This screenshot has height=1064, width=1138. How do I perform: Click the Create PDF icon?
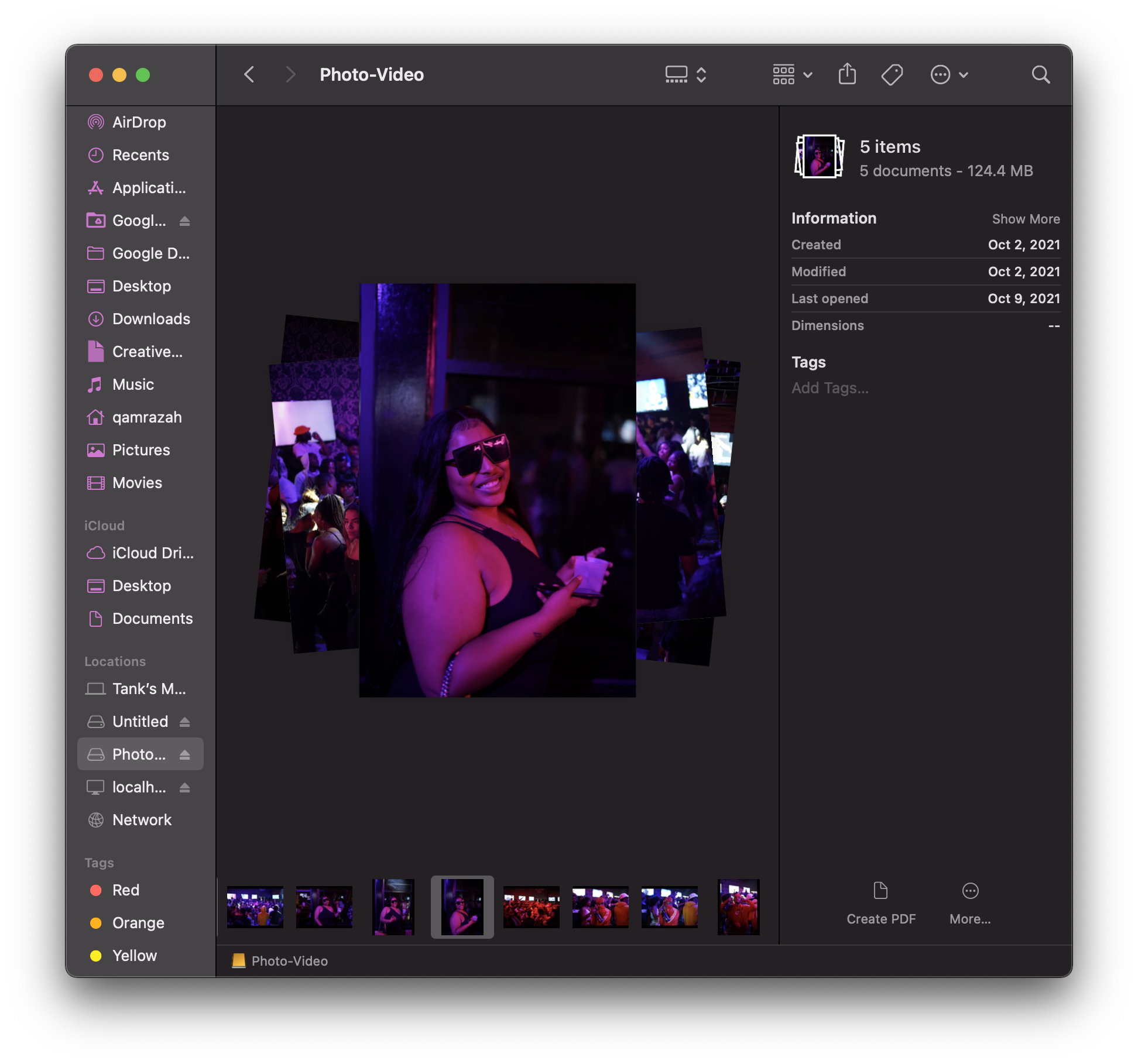click(880, 891)
